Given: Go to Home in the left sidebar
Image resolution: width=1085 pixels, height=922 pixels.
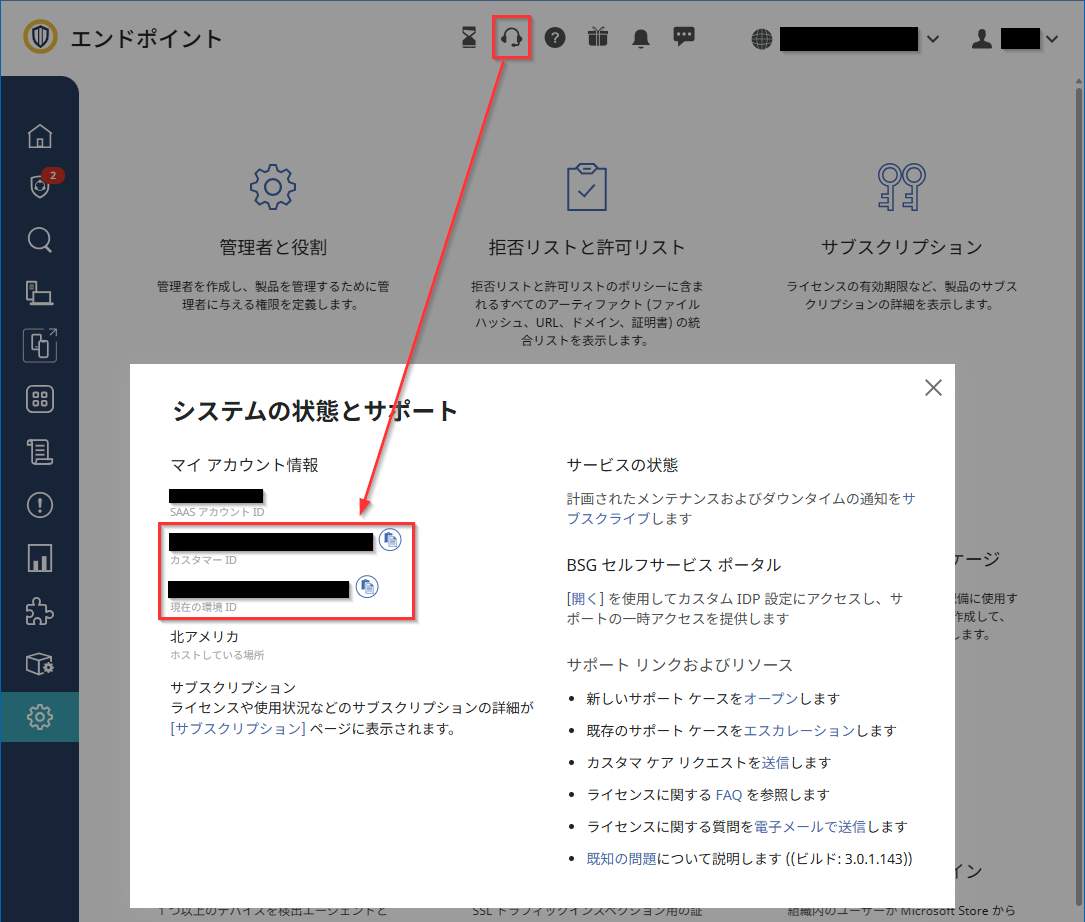Looking at the screenshot, I should coord(39,136).
